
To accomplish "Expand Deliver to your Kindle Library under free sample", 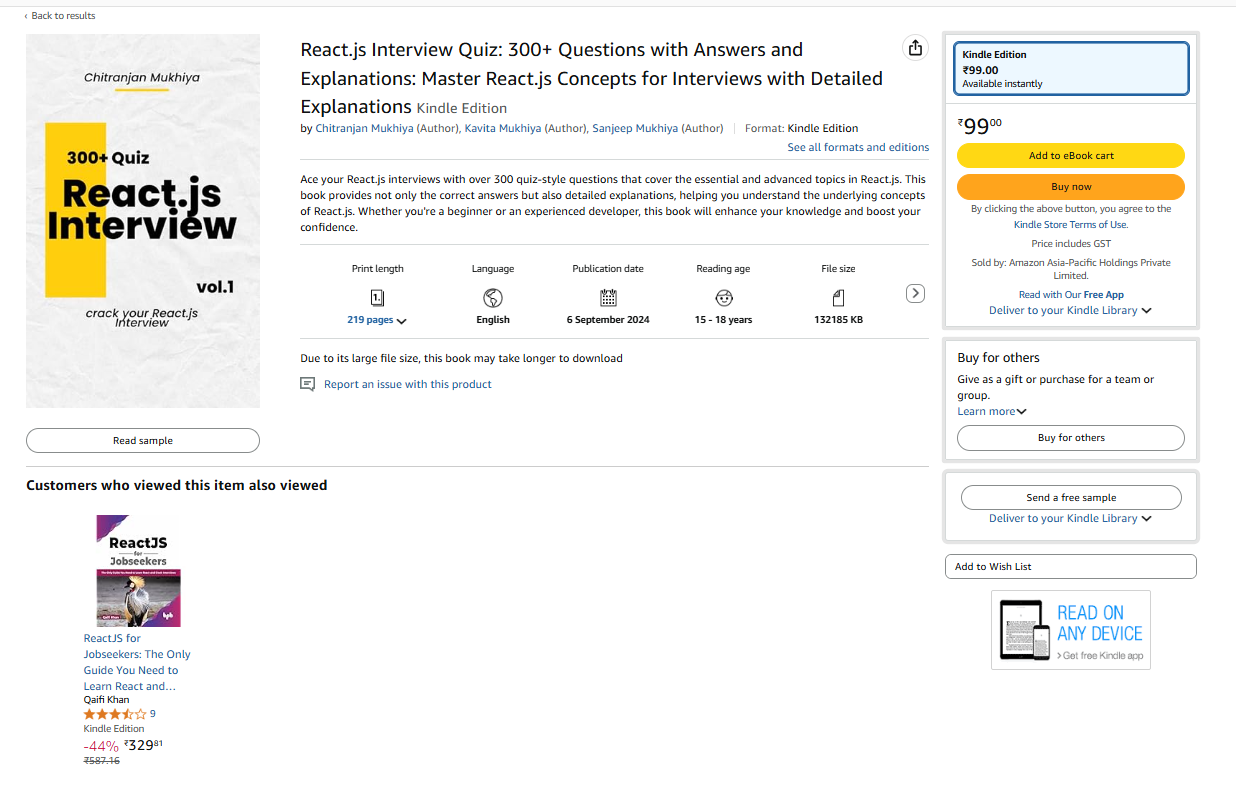I will [x=1070, y=518].
